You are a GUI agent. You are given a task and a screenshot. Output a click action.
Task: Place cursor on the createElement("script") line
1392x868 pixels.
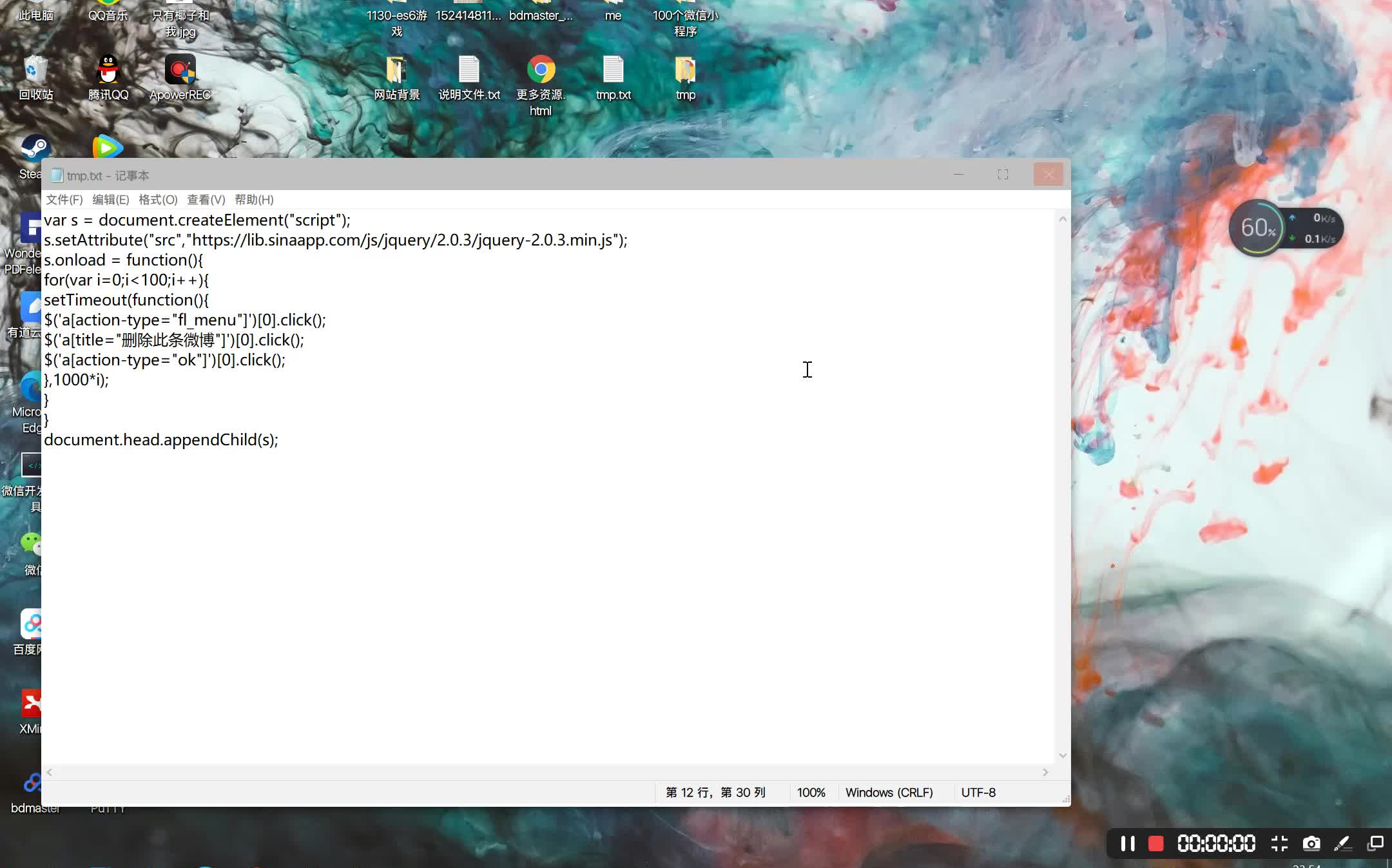197,220
